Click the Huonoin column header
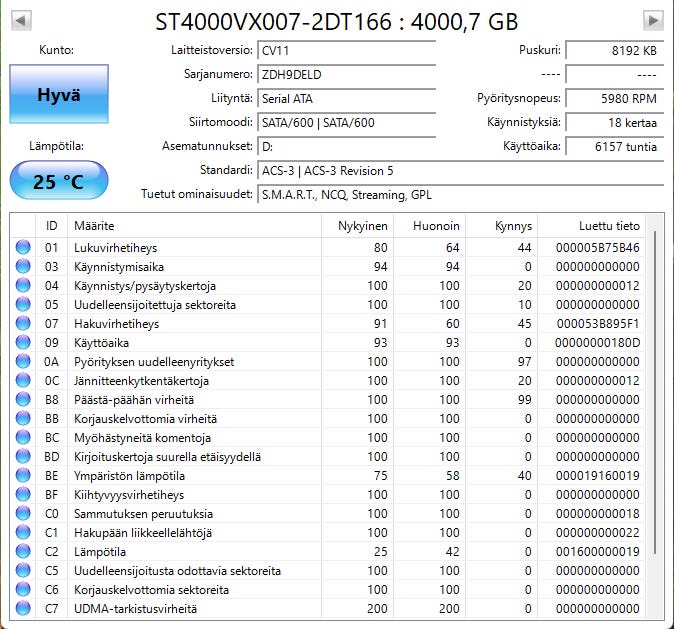 [429, 226]
